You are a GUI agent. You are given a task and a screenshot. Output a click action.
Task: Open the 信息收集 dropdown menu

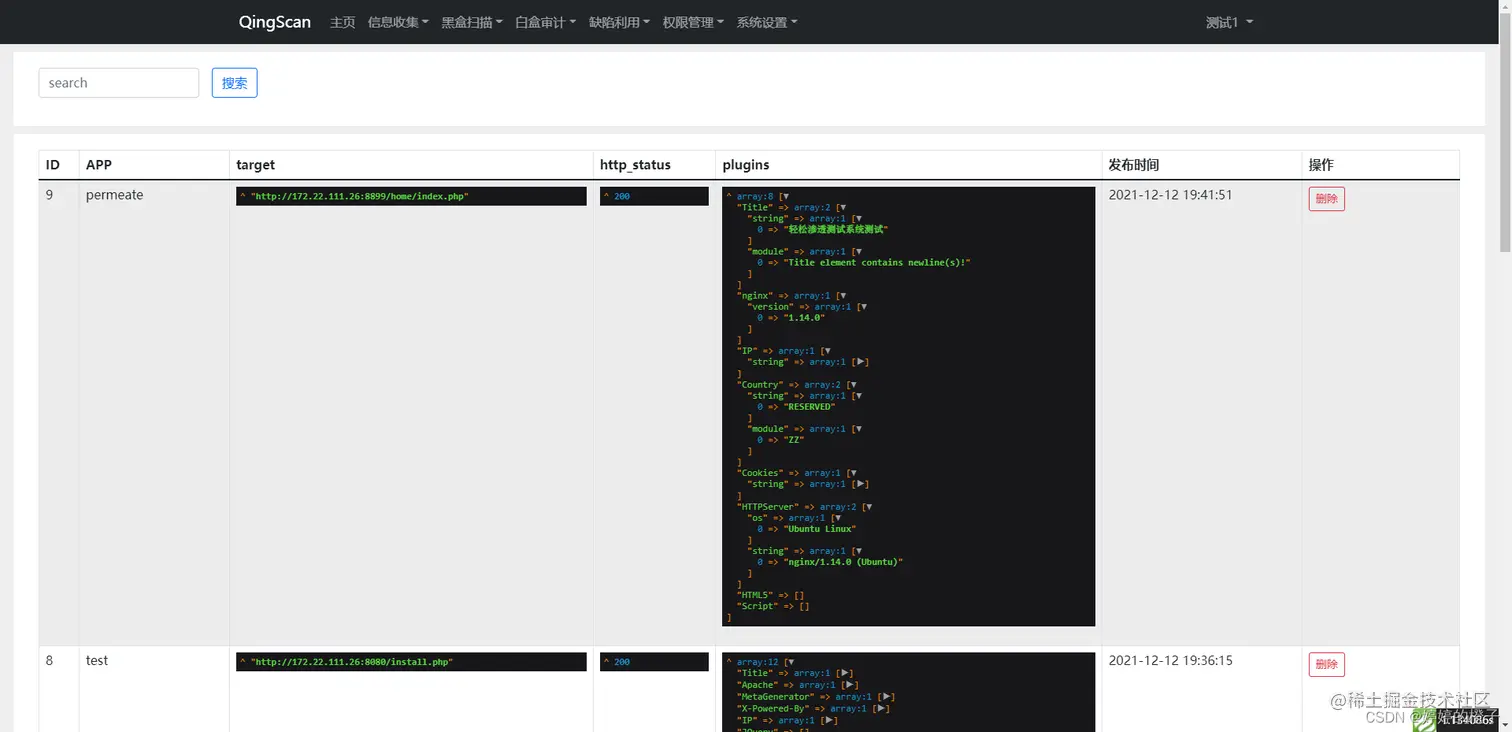coord(398,22)
